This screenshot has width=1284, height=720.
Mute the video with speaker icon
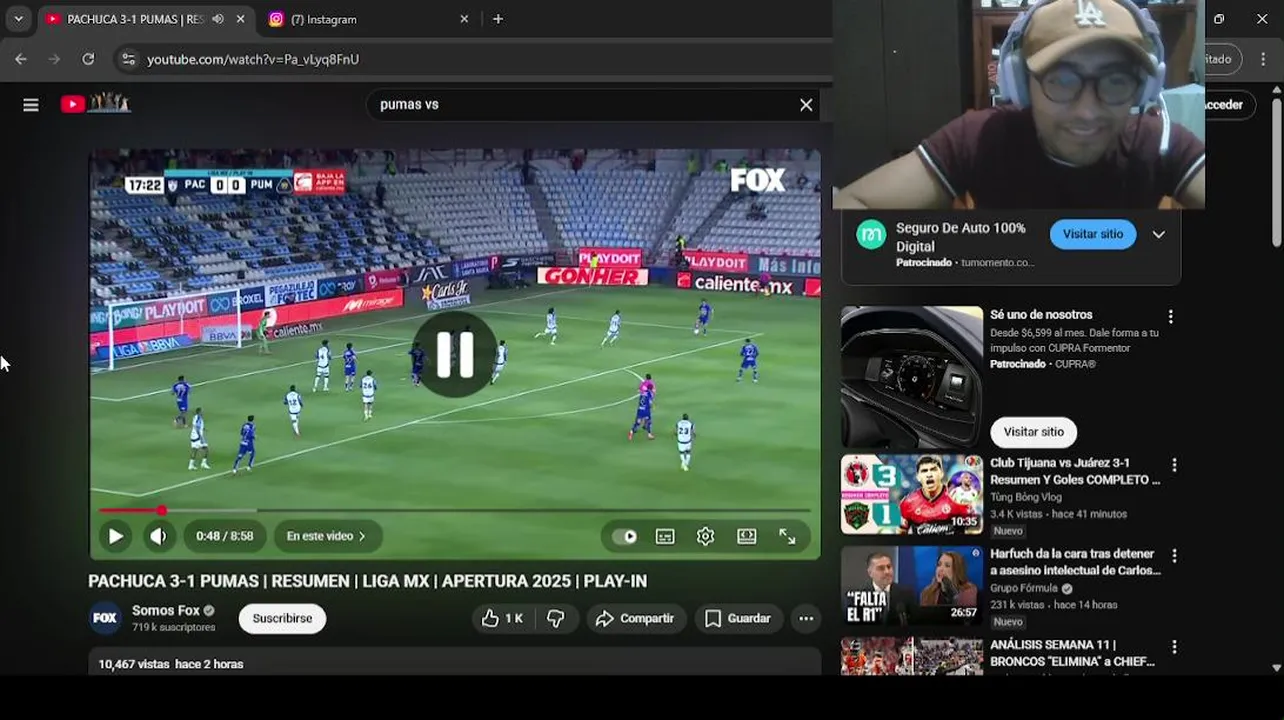(158, 536)
